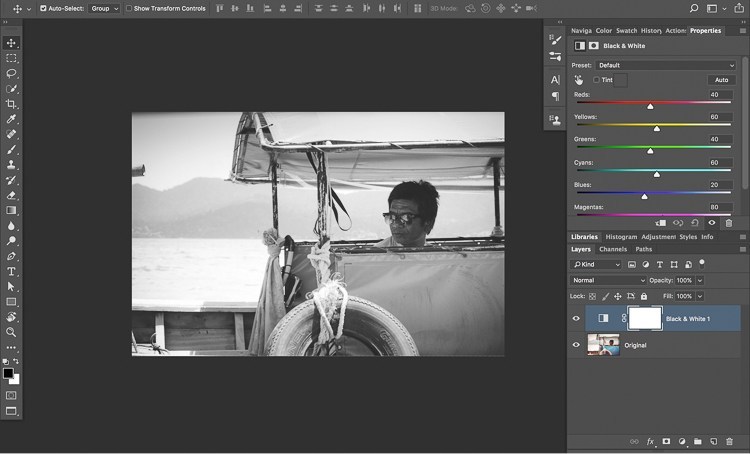The height and width of the screenshot is (454, 750).
Task: Enable the Tint checkbox
Action: coord(596,80)
